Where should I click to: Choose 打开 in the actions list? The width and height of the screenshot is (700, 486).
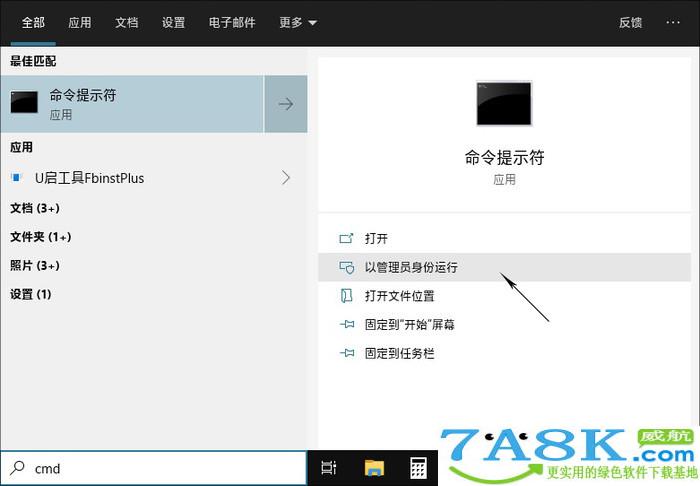tap(504, 238)
